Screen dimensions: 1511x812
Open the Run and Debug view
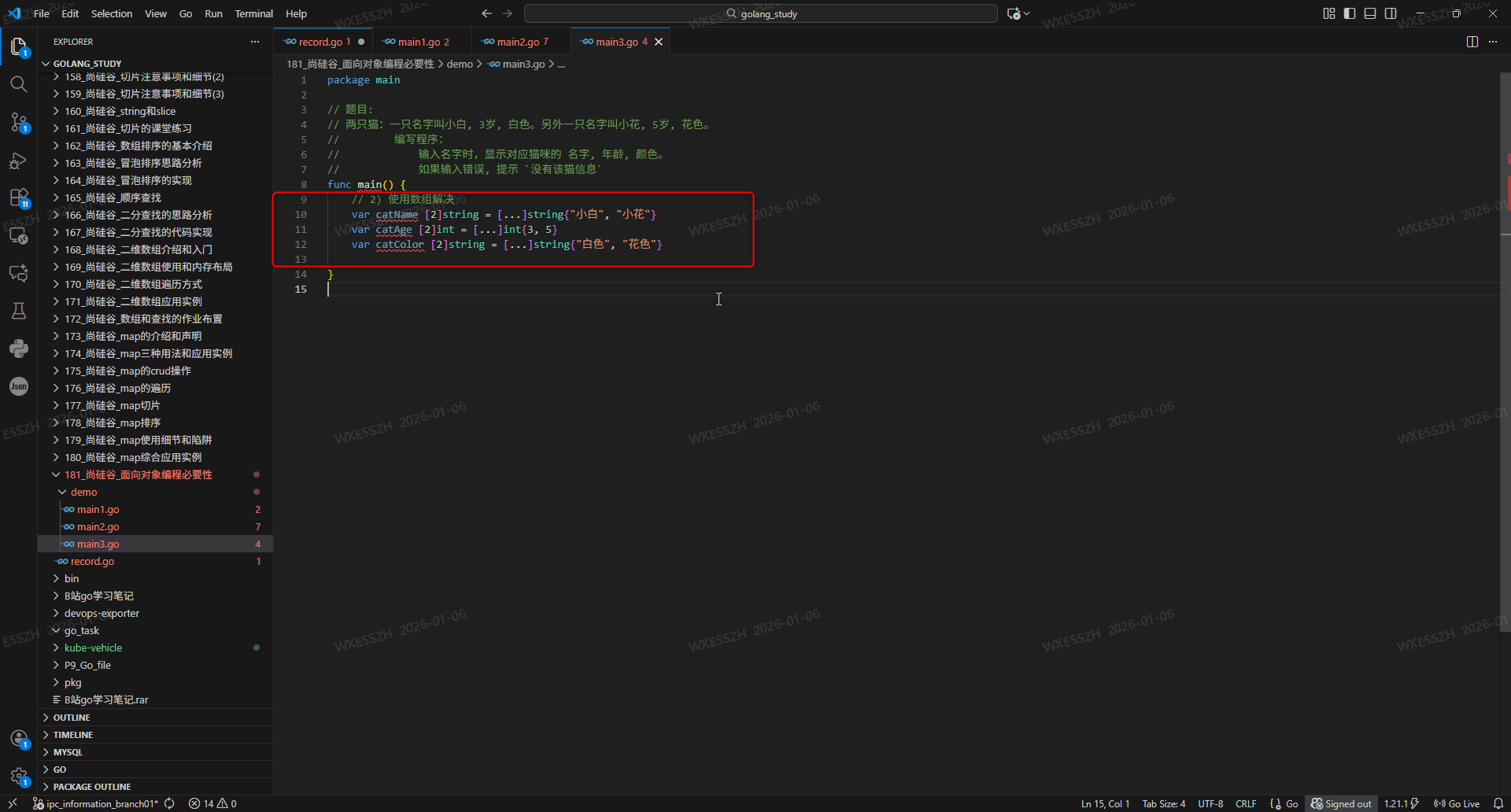(19, 161)
